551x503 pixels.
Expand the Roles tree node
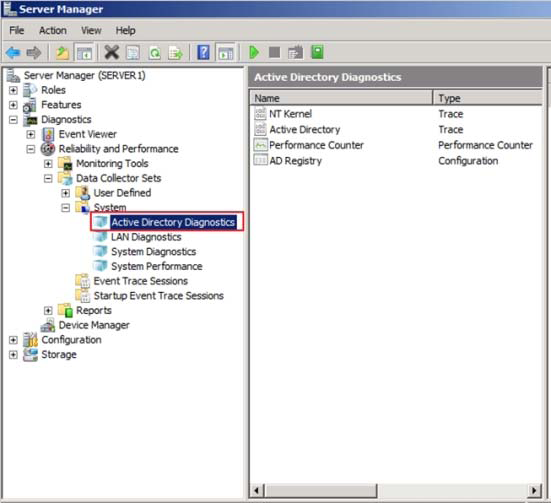(13, 90)
